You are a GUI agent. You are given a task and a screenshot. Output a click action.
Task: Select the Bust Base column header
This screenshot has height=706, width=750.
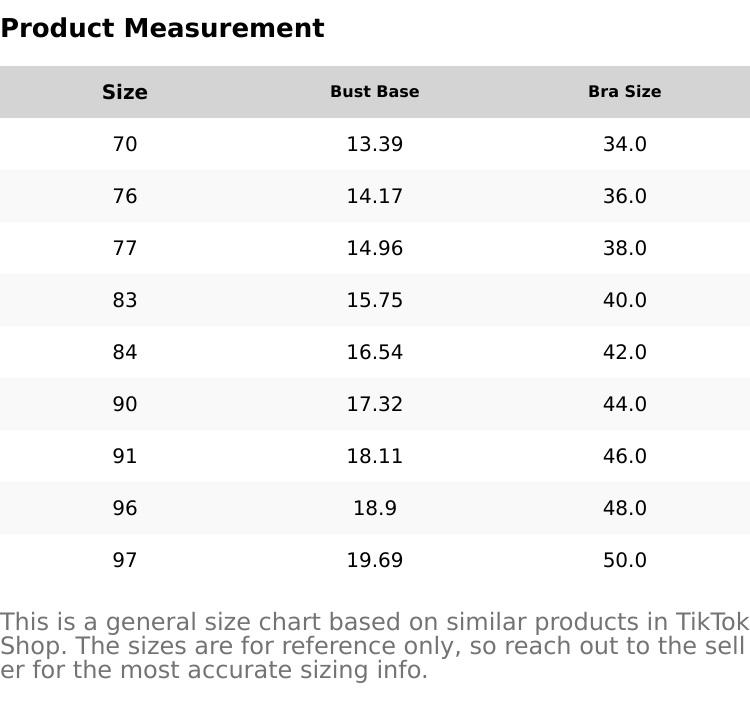click(x=375, y=92)
